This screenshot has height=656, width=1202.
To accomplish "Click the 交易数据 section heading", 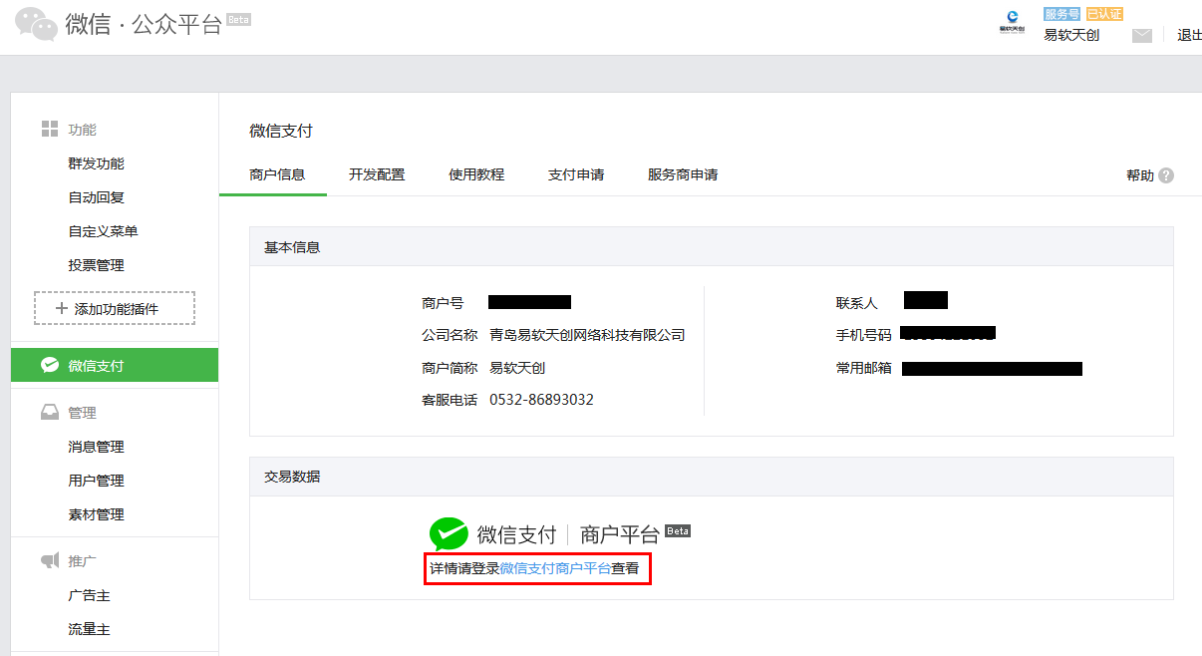I will tap(292, 476).
